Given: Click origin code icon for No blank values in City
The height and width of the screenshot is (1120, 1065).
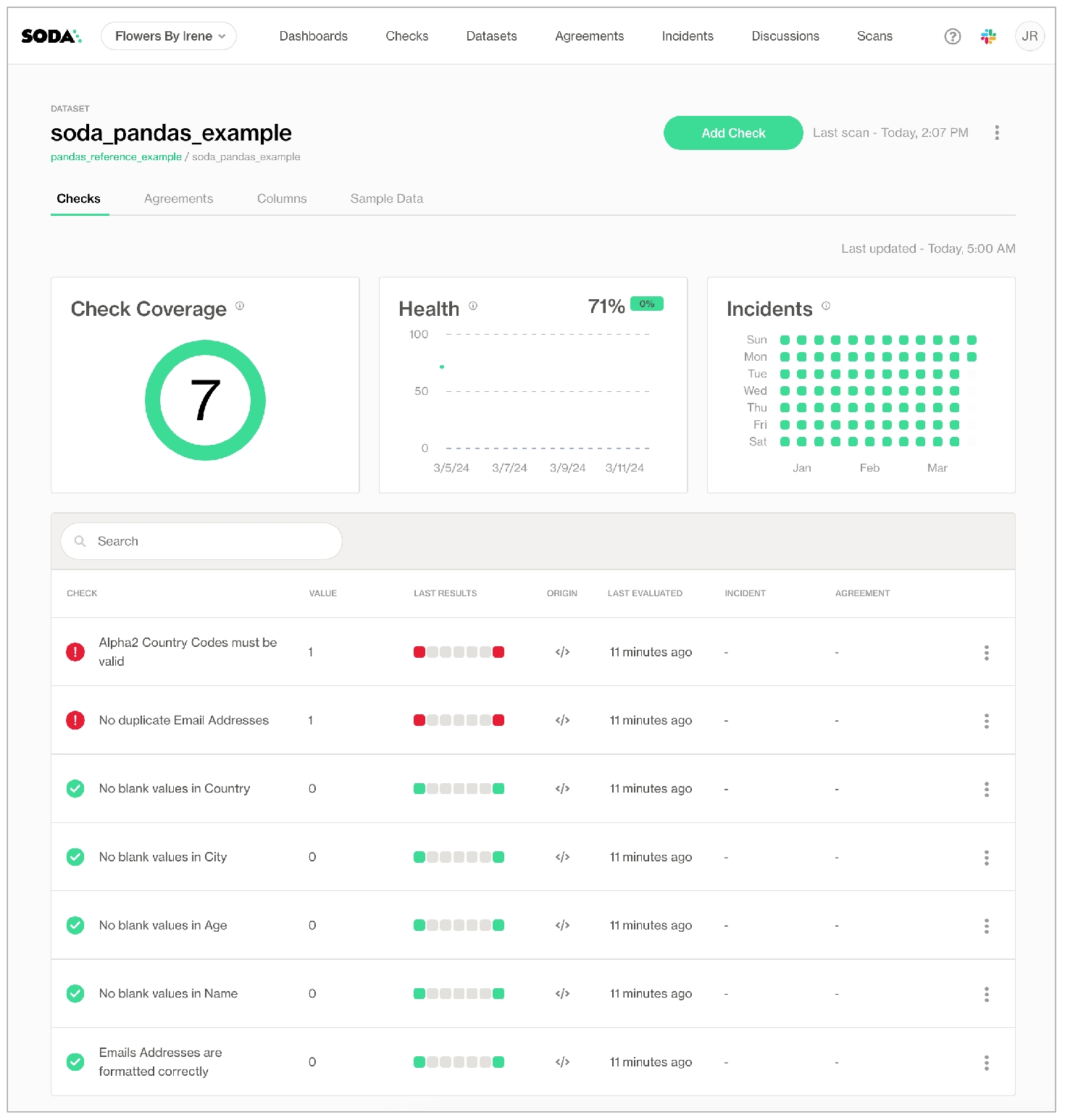Looking at the screenshot, I should [x=562, y=857].
